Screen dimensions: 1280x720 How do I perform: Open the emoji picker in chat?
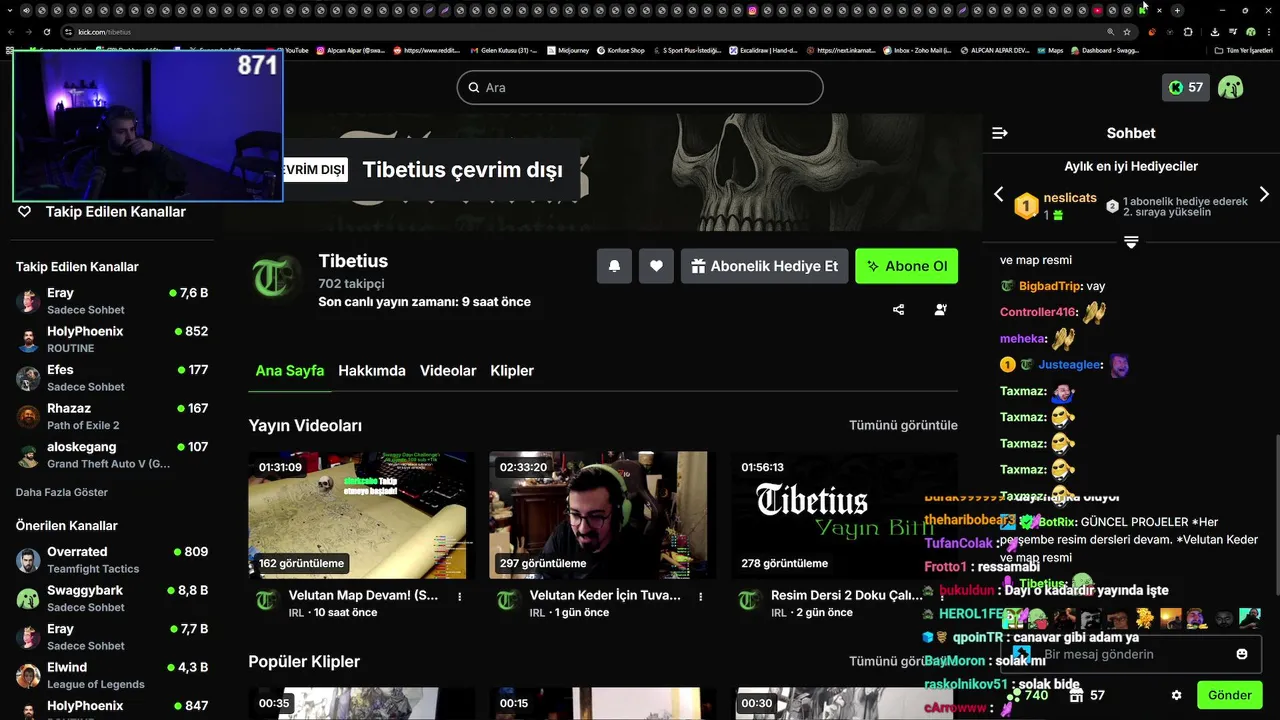point(1242,654)
